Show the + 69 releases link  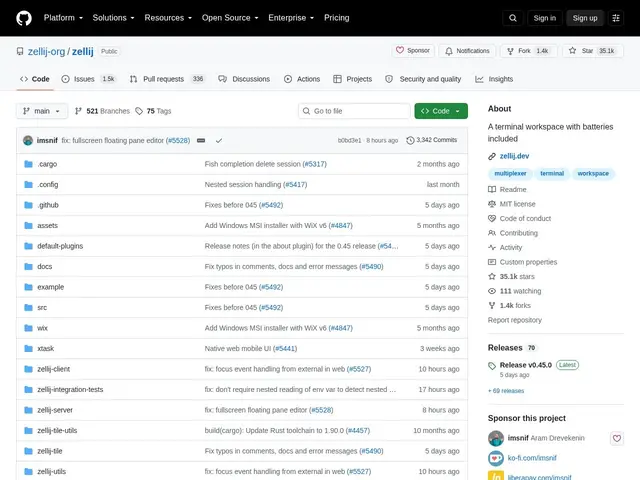pyautogui.click(x=506, y=391)
